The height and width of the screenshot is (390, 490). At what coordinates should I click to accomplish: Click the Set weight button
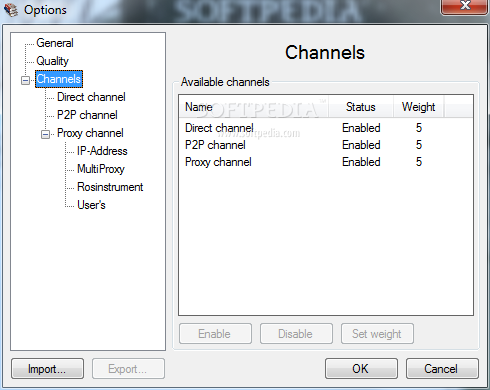(377, 334)
